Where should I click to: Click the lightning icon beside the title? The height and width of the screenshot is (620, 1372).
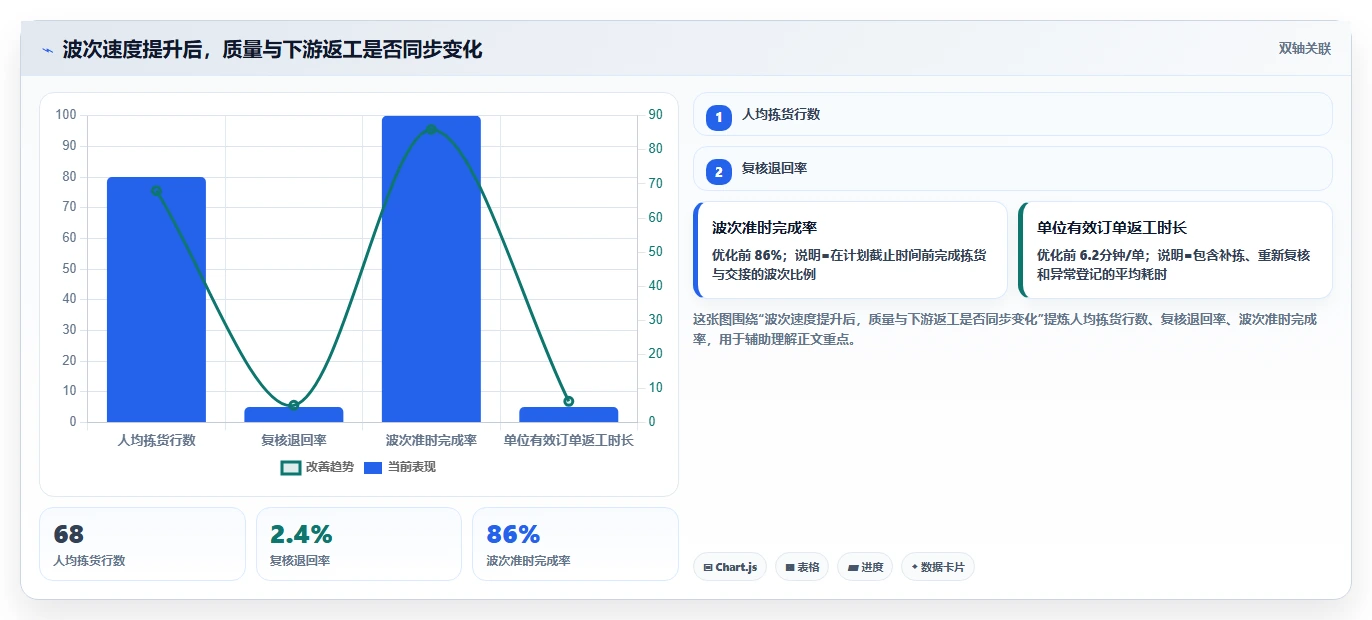pos(47,50)
